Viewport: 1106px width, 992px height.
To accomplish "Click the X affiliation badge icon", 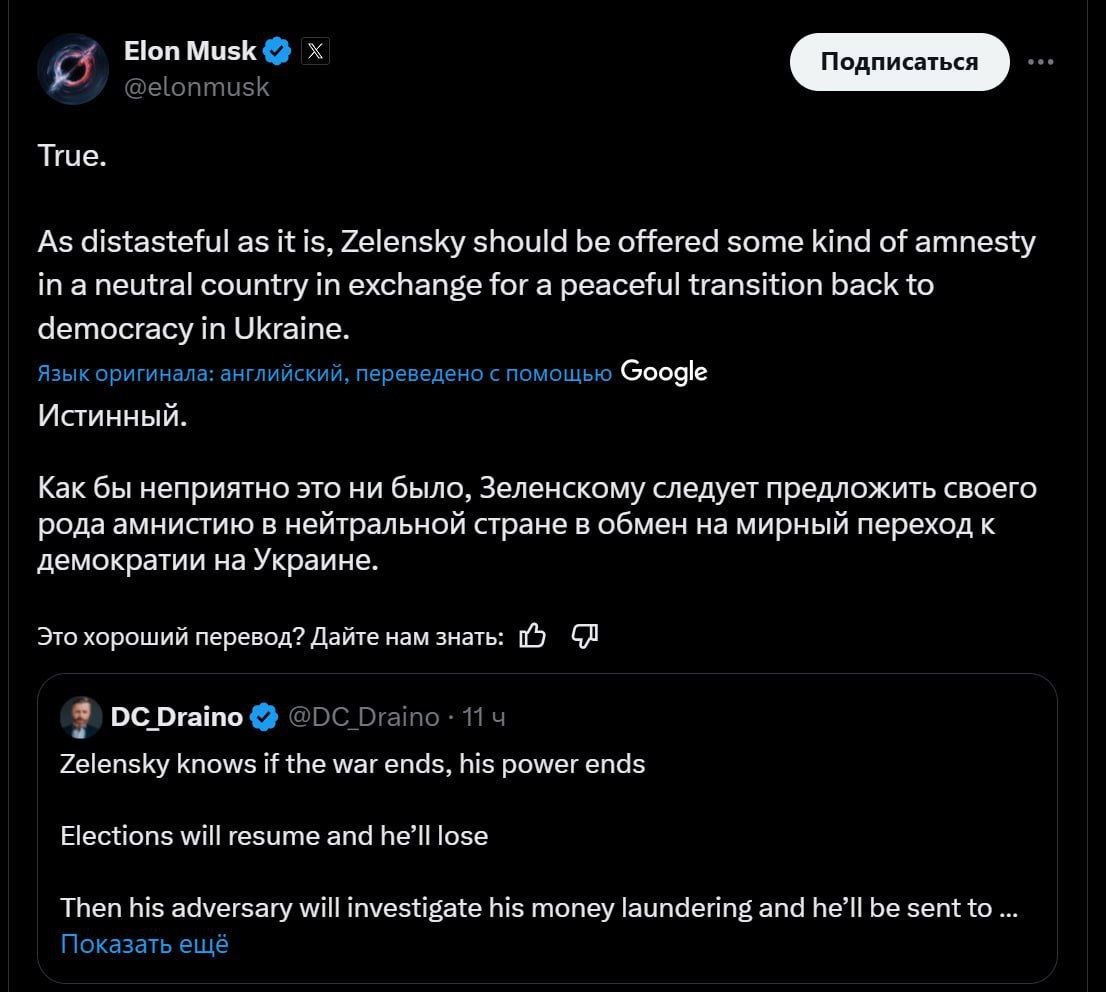I will coord(315,51).
